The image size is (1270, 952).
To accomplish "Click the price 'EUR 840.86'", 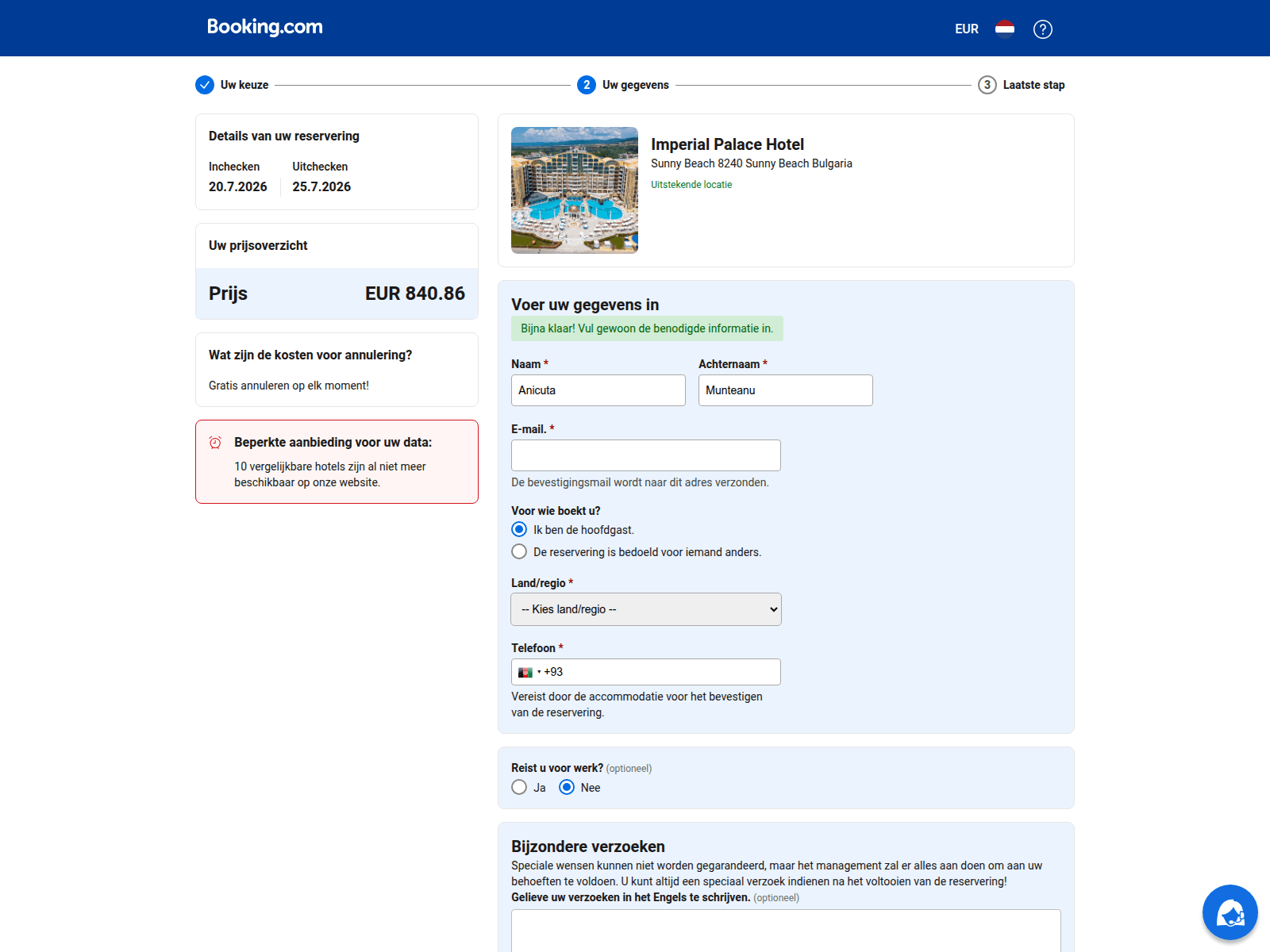I will (x=415, y=294).
